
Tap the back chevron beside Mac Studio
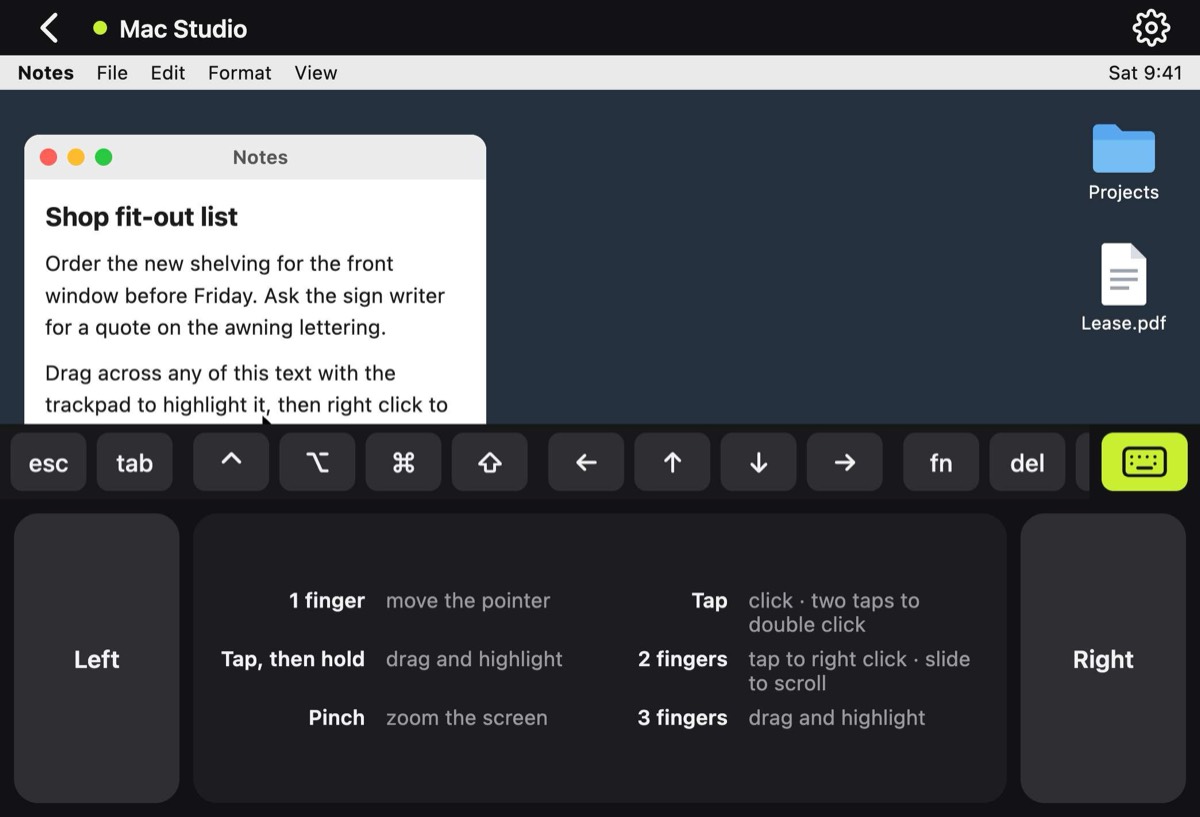pyautogui.click(x=48, y=28)
